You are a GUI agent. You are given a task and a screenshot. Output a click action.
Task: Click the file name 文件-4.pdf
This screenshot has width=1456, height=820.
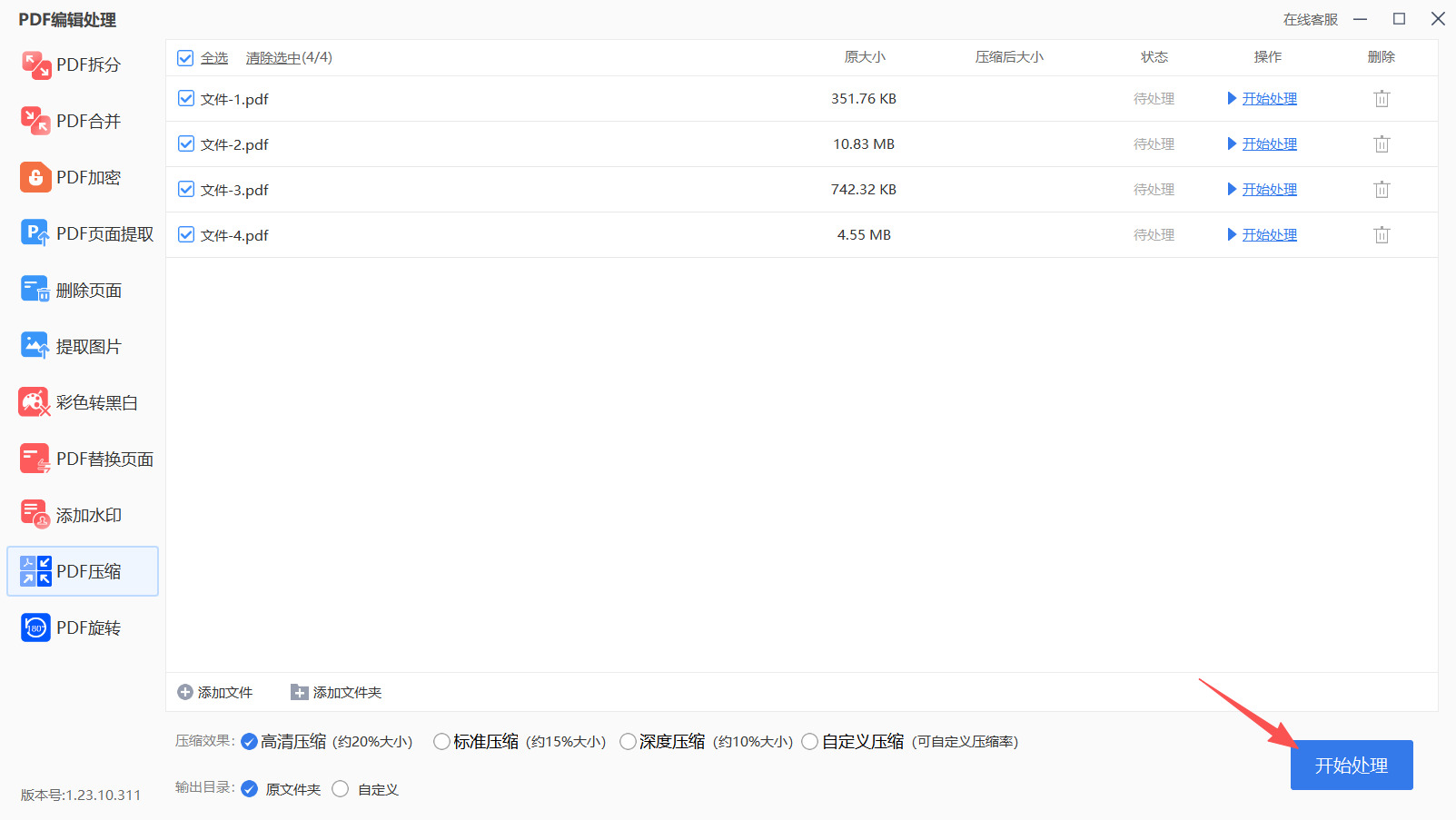234,236
